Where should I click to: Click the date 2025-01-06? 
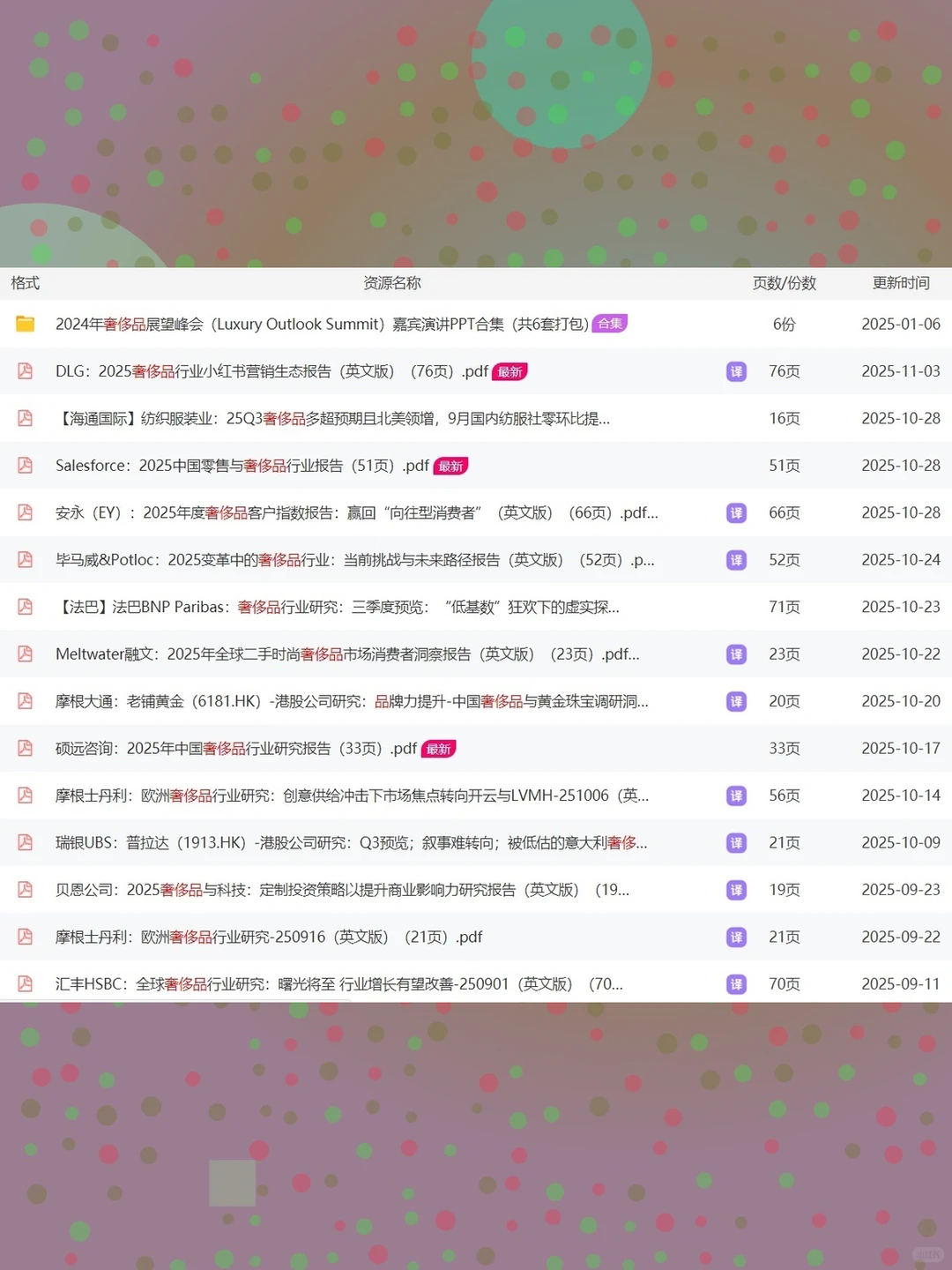pyautogui.click(x=901, y=324)
